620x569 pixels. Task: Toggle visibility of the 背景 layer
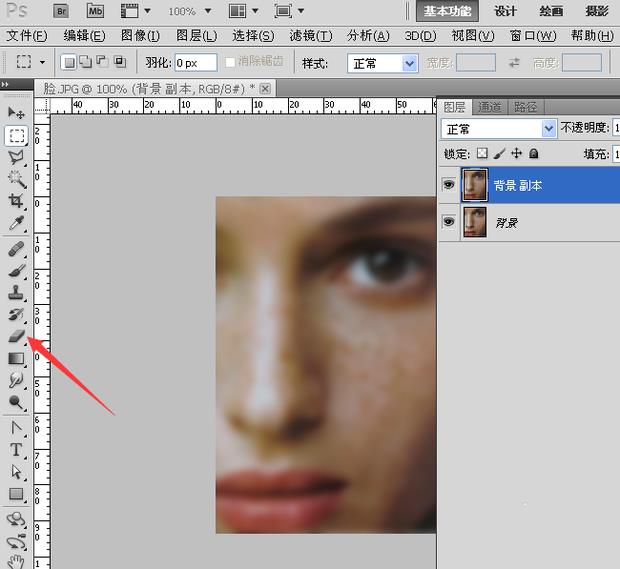point(448,222)
